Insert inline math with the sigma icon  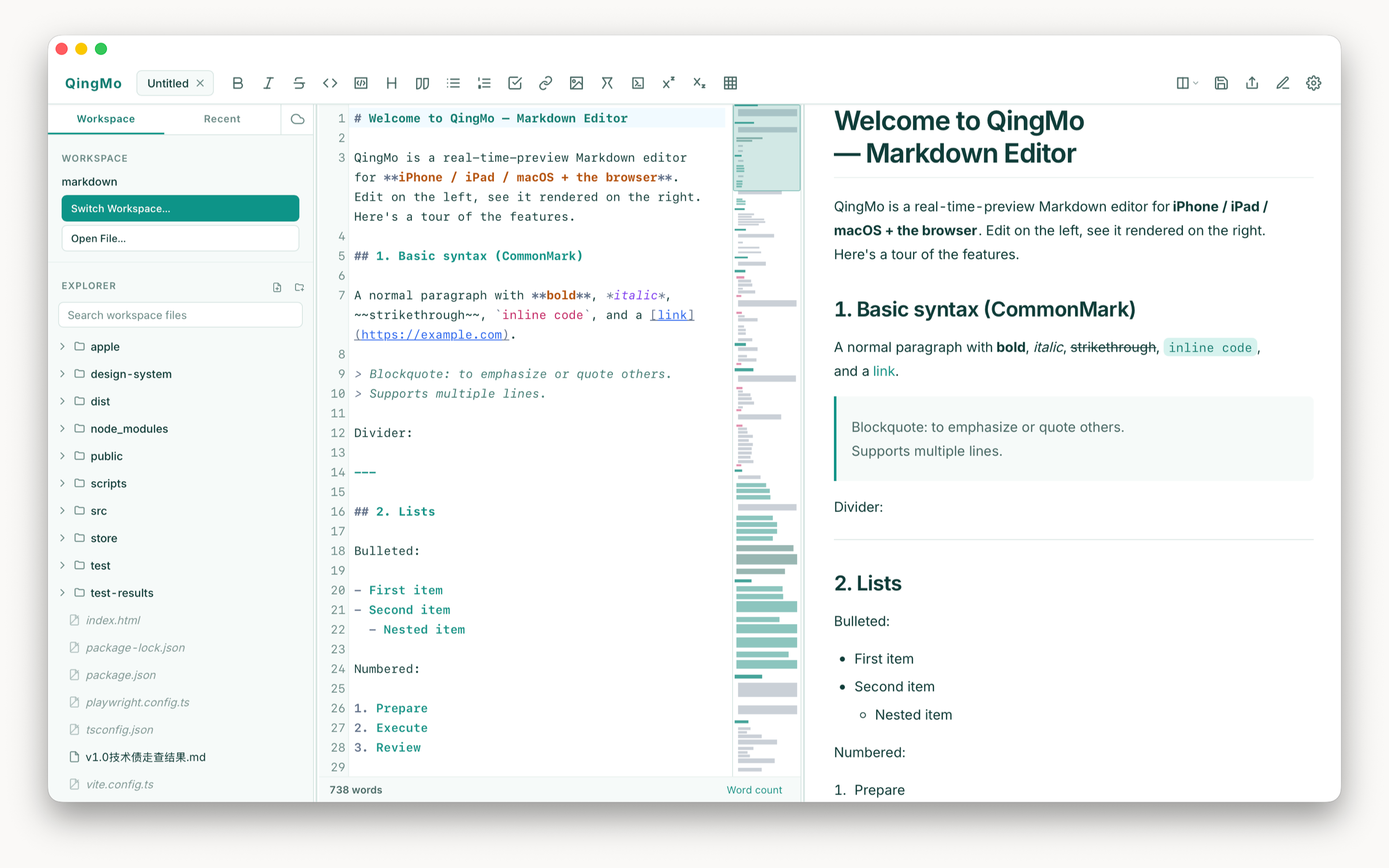607,83
